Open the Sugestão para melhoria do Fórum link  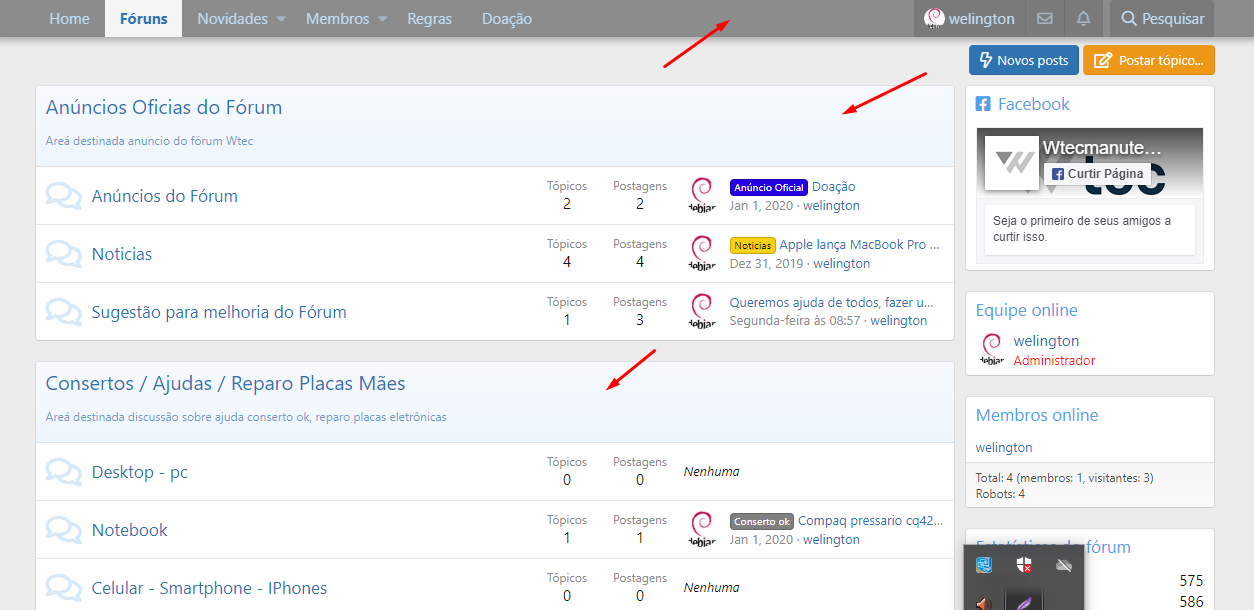point(219,312)
